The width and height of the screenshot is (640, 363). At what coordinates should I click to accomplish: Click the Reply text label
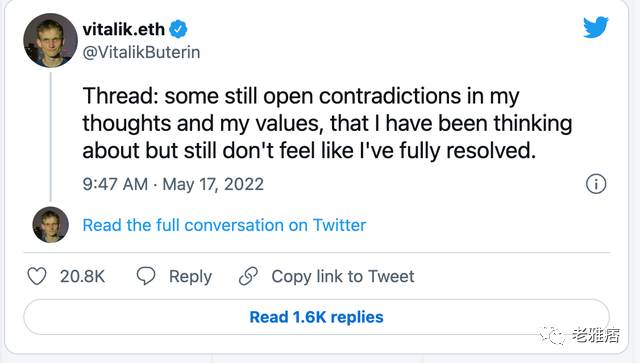point(191,276)
